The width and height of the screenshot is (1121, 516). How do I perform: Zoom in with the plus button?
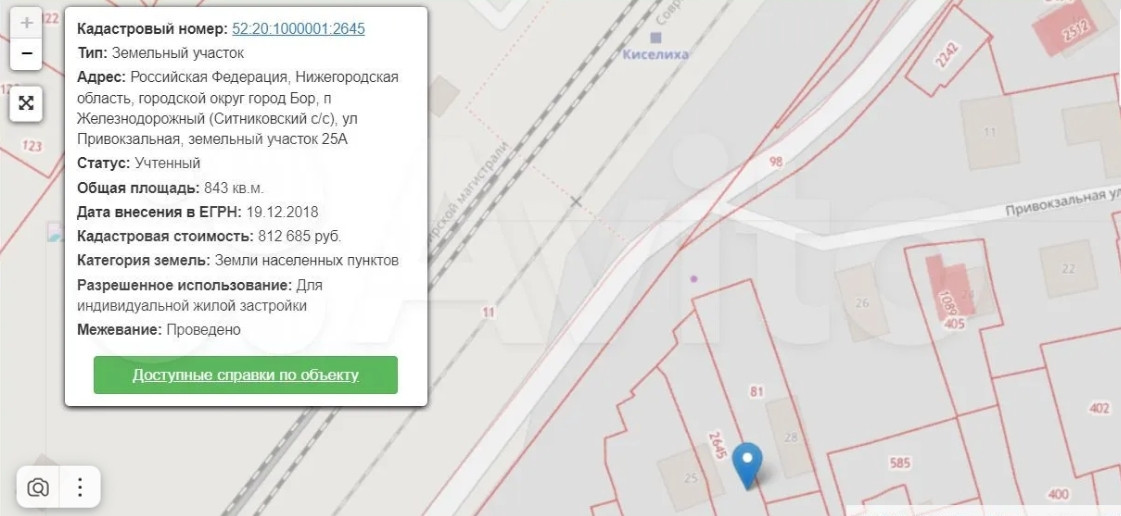pyautogui.click(x=27, y=22)
